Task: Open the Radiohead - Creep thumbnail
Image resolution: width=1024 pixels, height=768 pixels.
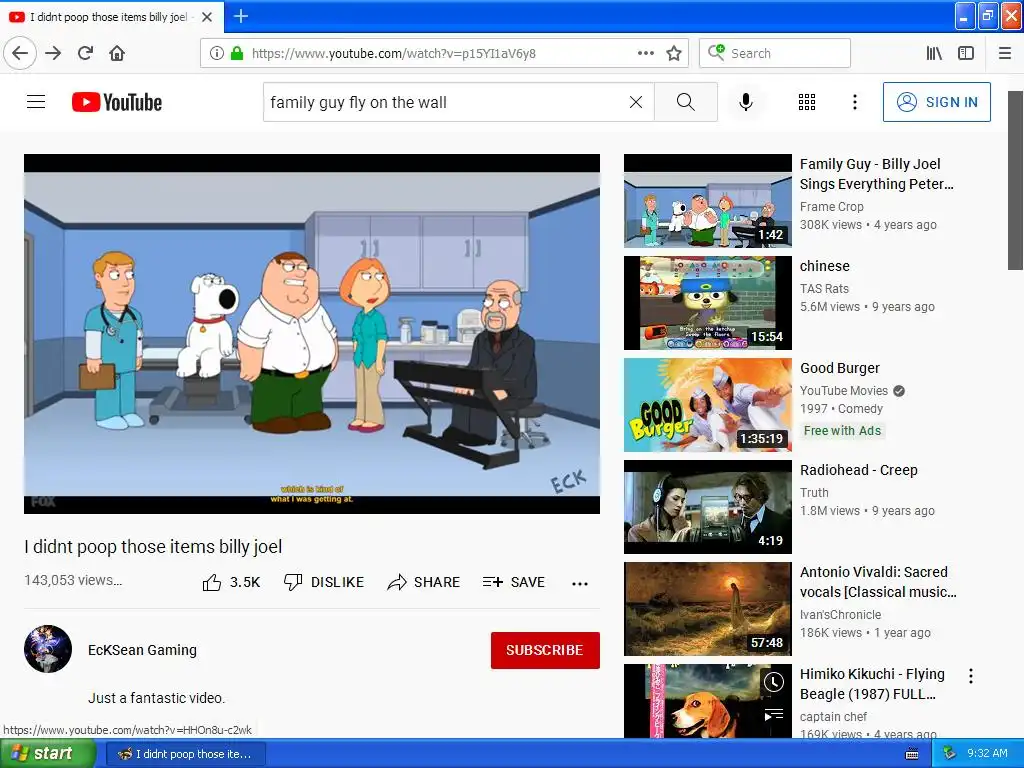Action: (708, 507)
